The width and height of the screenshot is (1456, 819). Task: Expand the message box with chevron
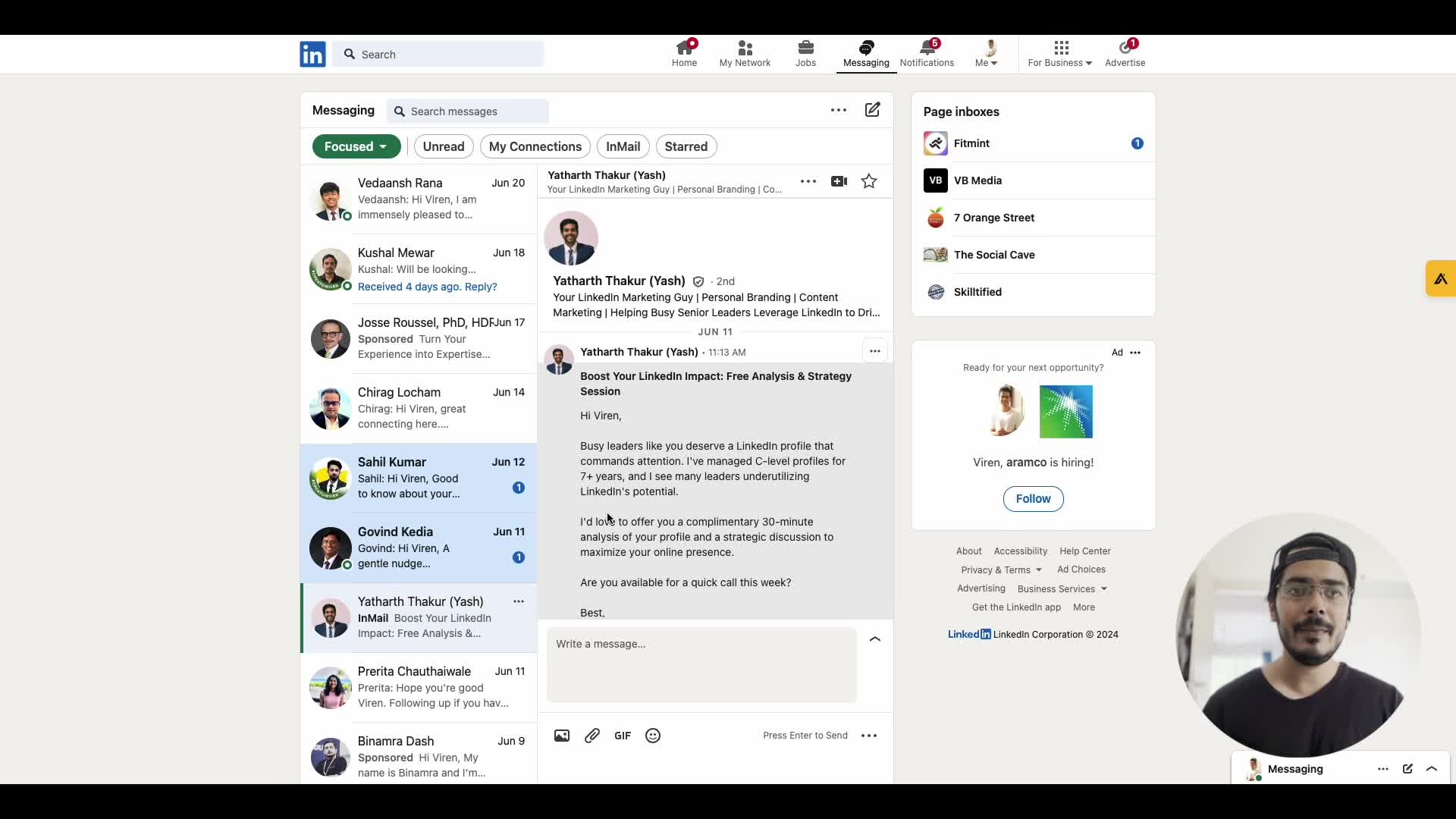(874, 639)
